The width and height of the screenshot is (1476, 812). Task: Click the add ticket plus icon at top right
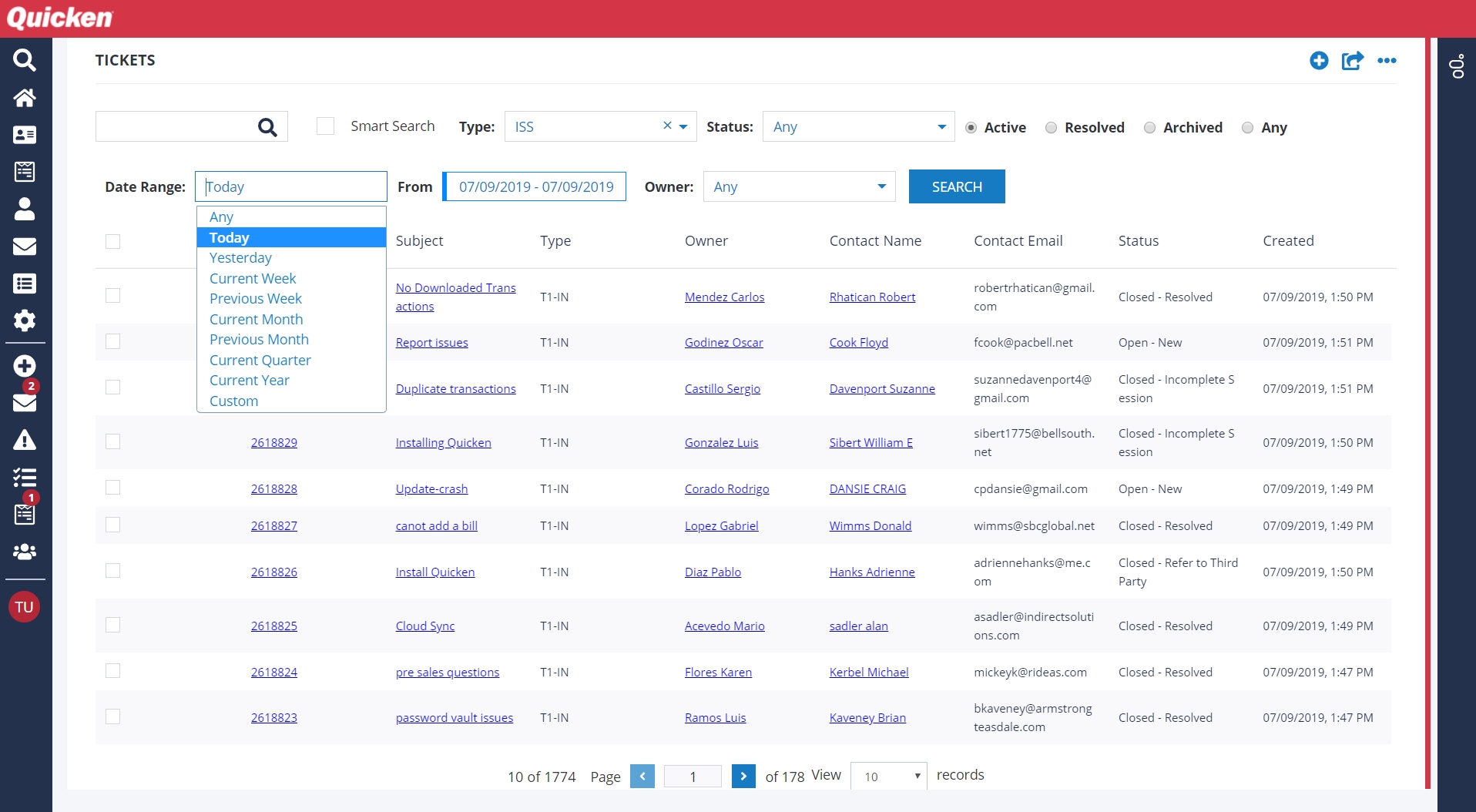tap(1319, 61)
